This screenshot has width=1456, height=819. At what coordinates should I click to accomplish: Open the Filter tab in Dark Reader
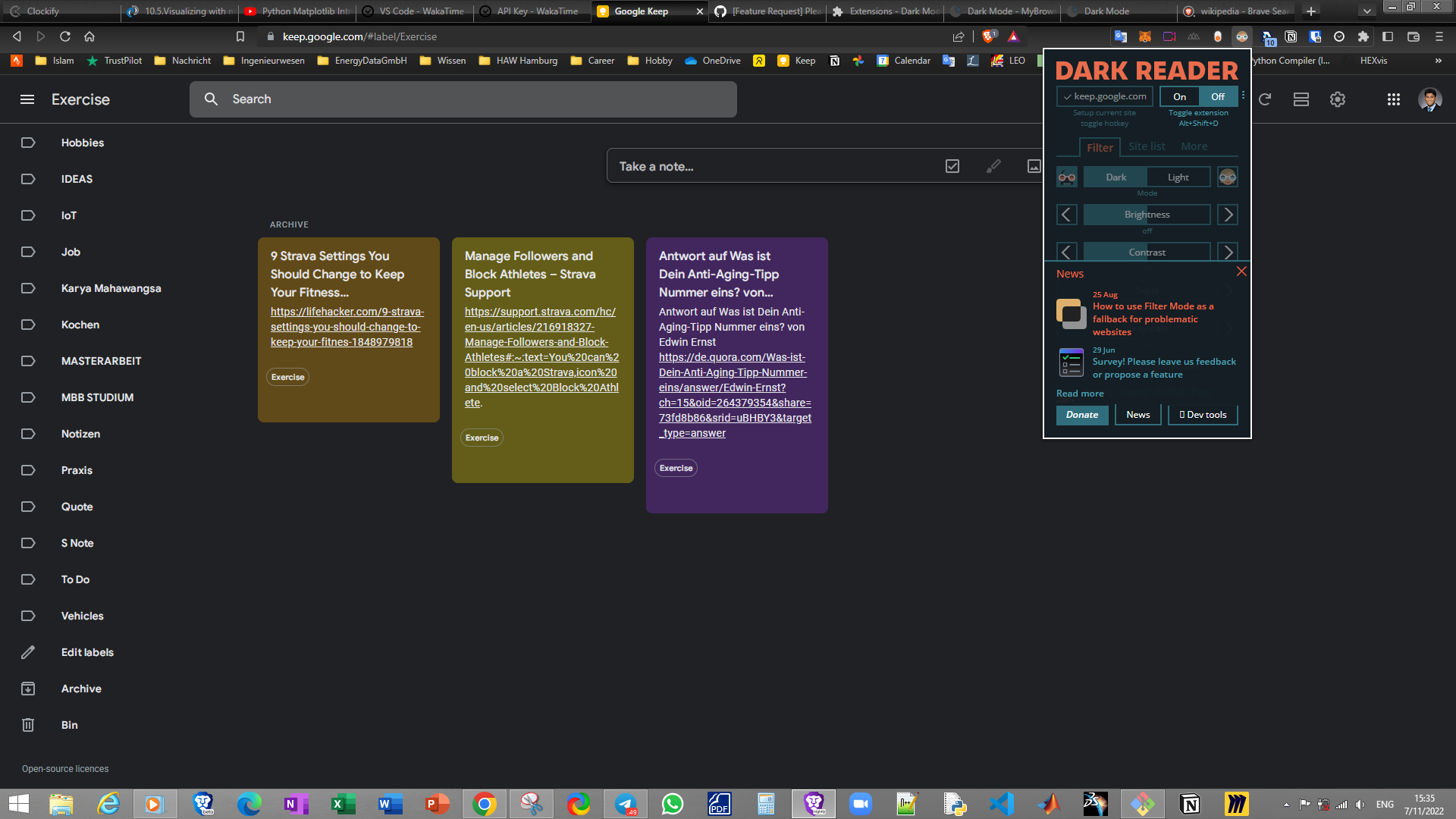[1100, 147]
